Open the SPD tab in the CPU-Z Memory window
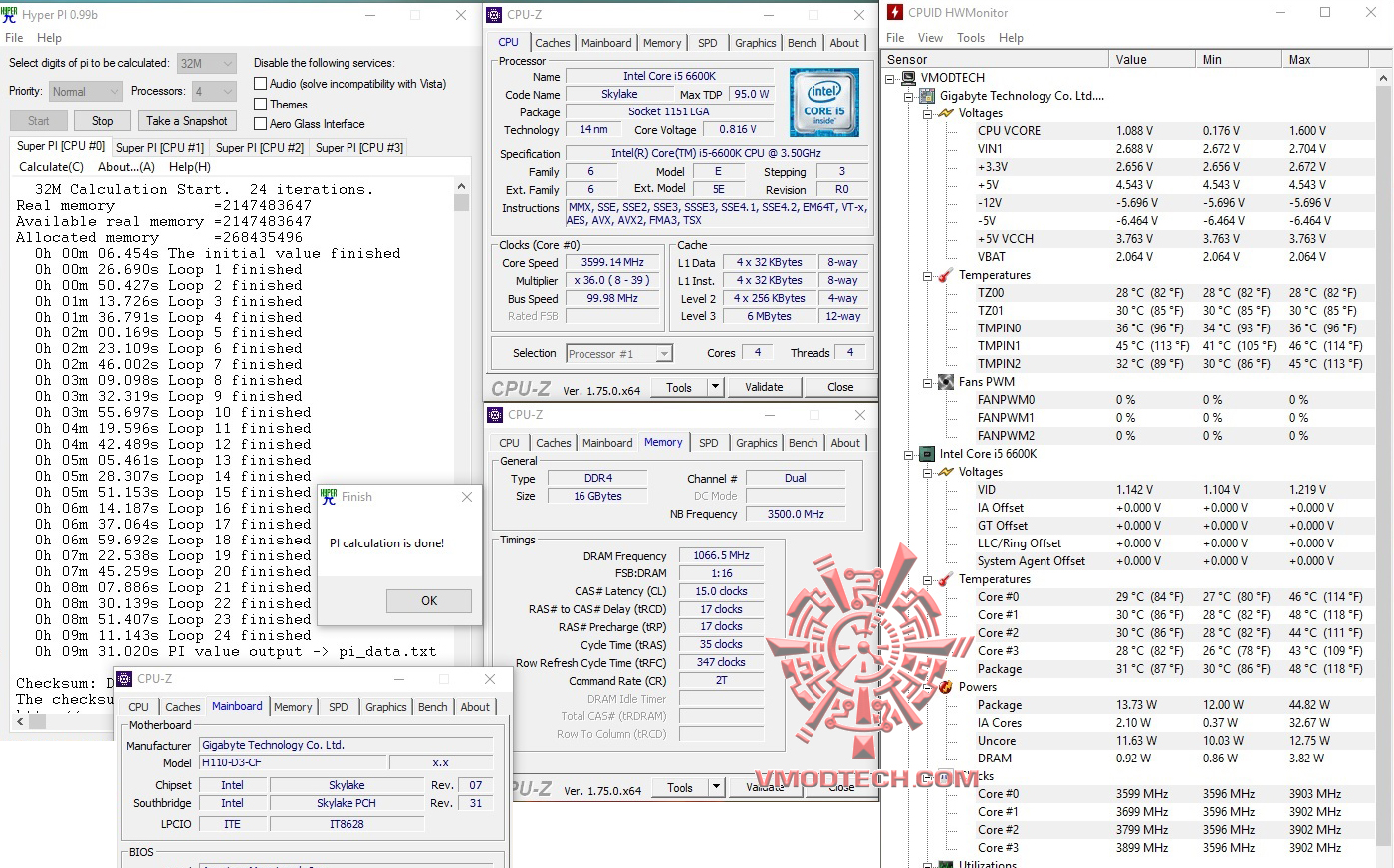The image size is (1394, 868). tap(709, 443)
